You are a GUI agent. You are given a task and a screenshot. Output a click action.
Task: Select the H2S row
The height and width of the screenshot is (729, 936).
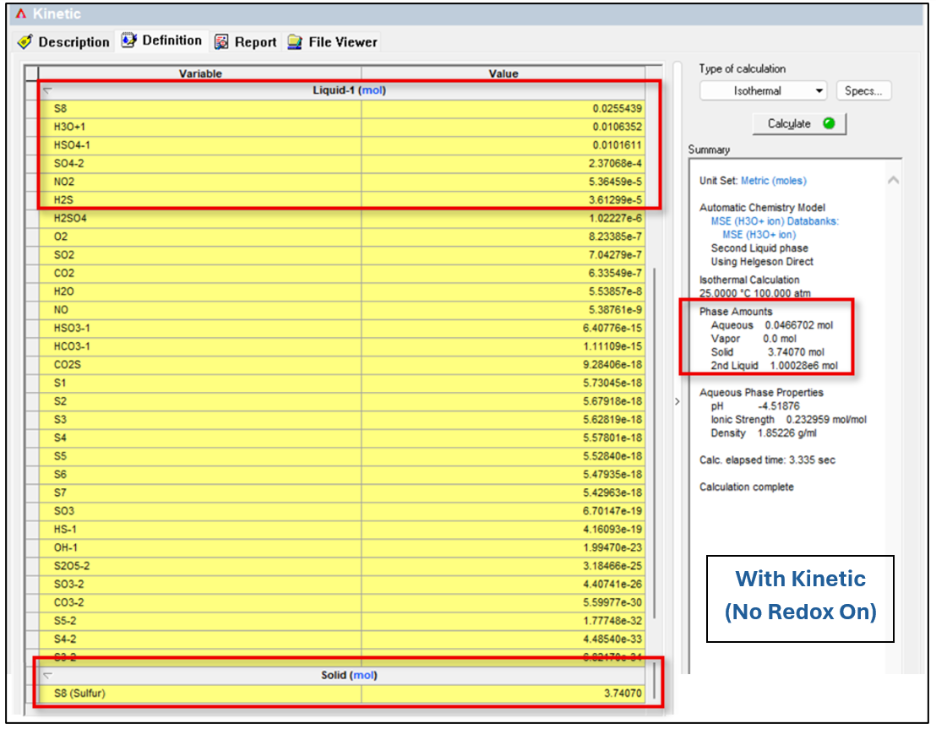341,200
